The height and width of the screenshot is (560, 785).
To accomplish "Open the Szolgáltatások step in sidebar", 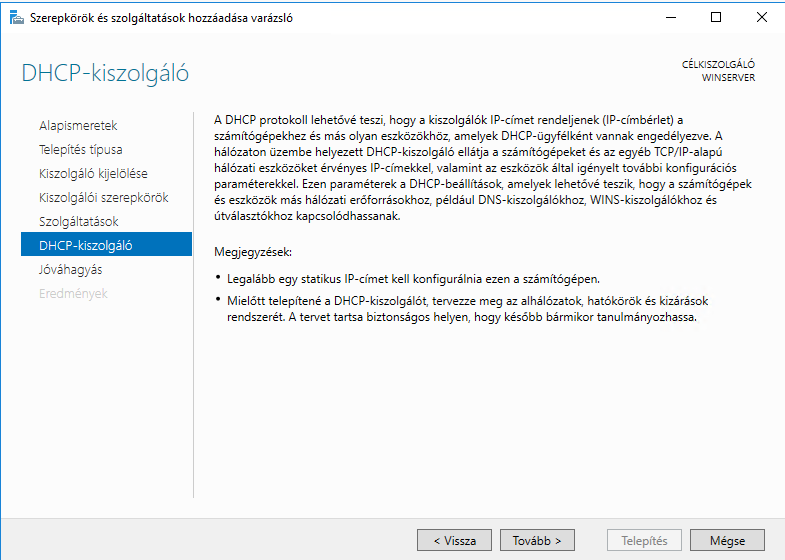I will click(x=79, y=222).
